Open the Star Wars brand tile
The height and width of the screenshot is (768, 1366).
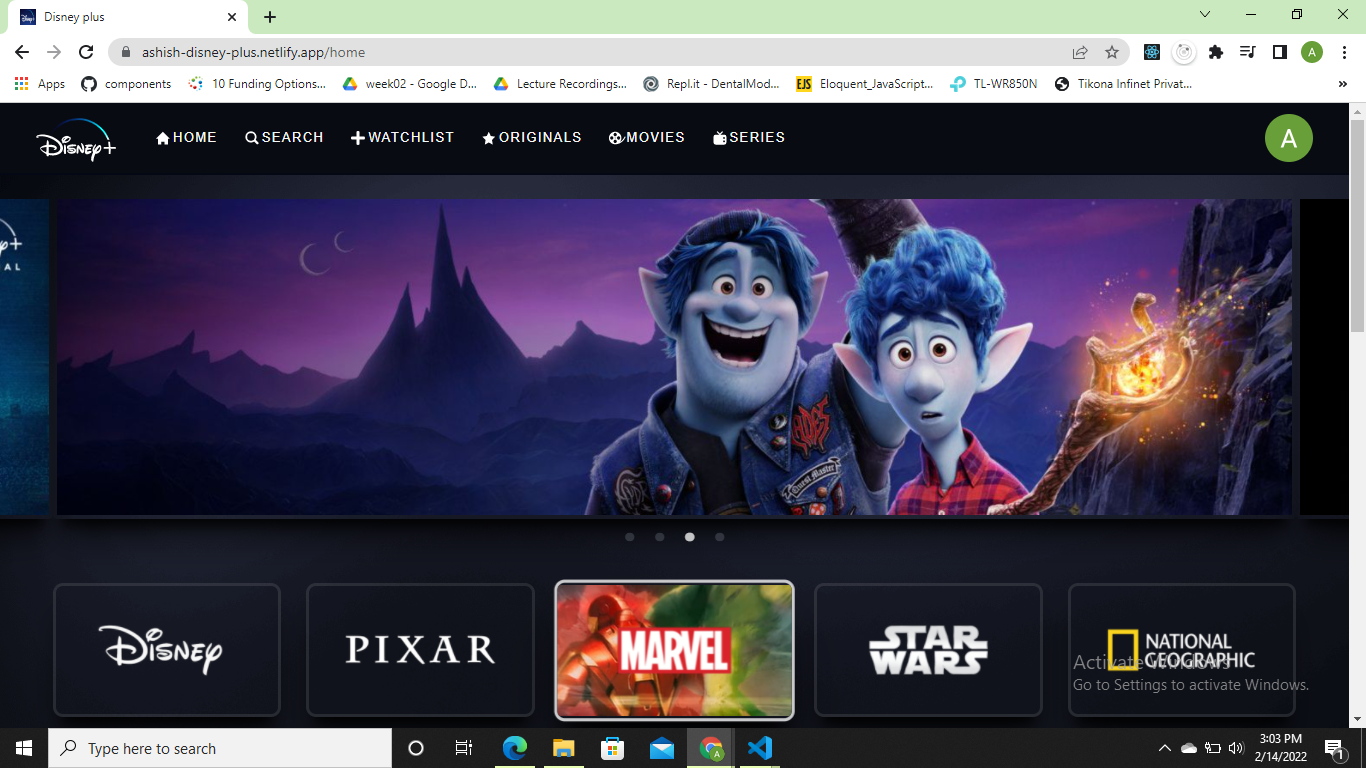(928, 650)
